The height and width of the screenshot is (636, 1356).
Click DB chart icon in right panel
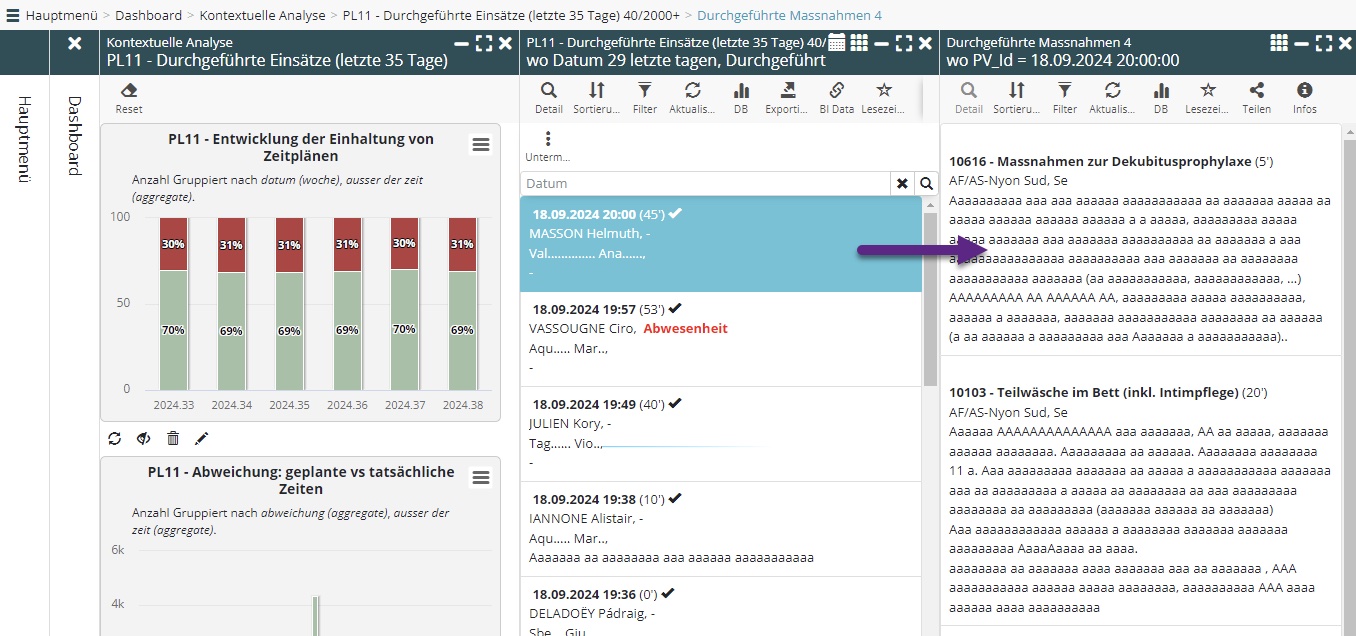1160,91
